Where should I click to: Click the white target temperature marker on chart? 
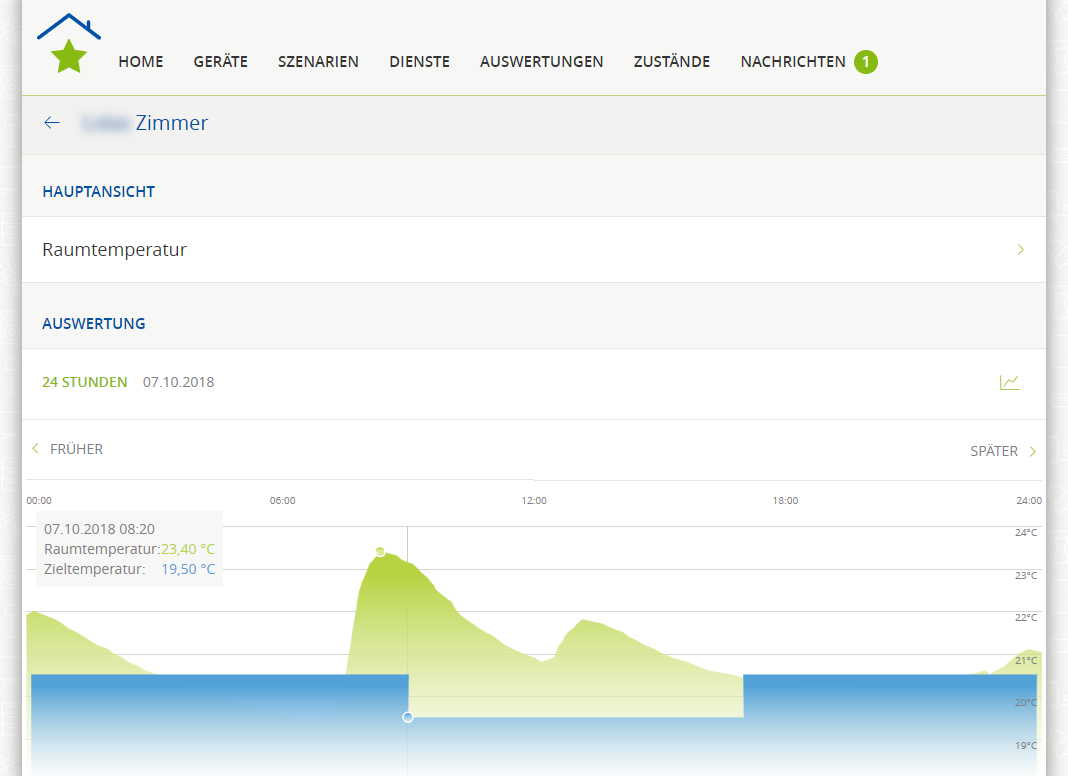coord(408,717)
